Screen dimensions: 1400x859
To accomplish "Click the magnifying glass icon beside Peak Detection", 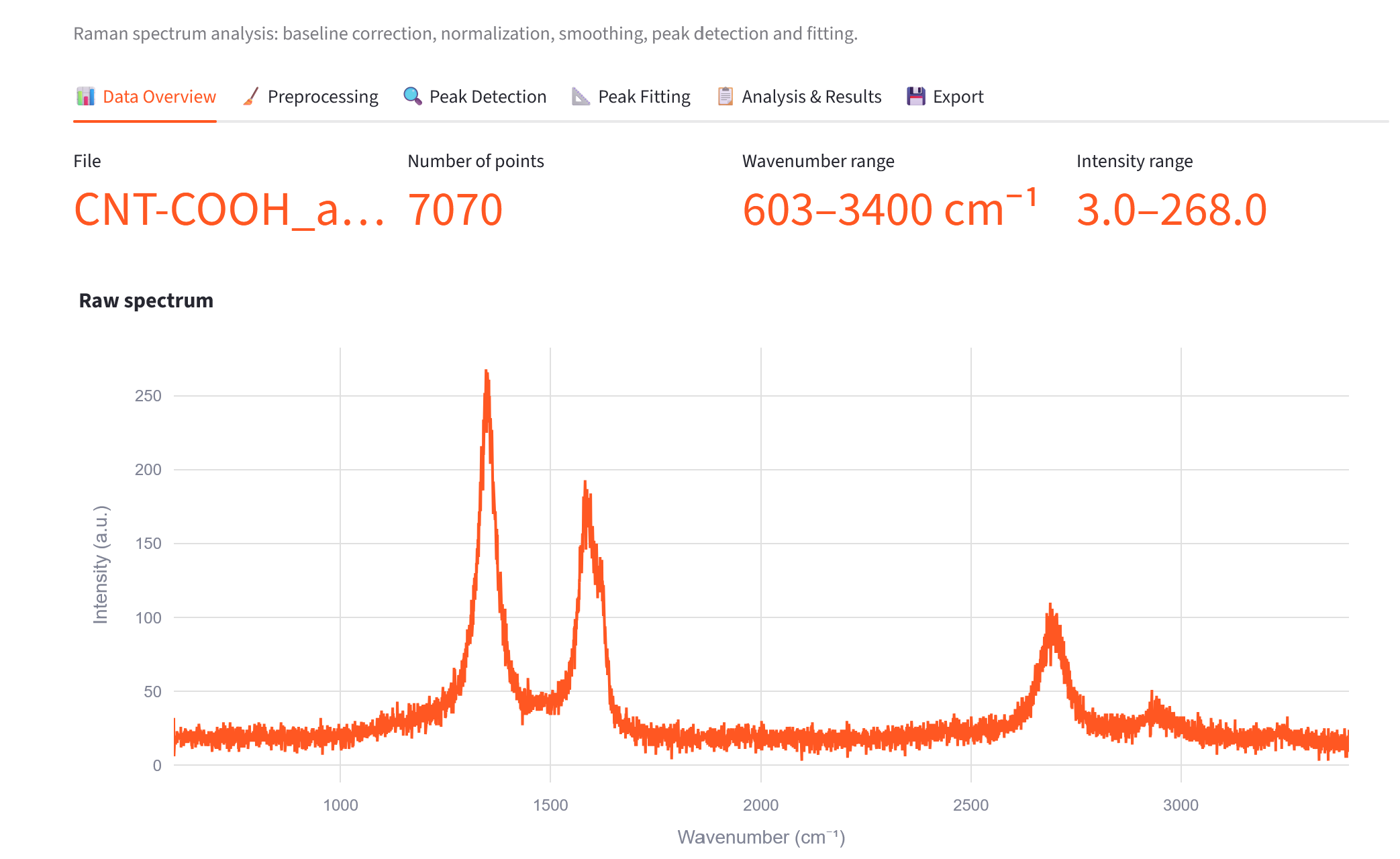I will tap(412, 97).
